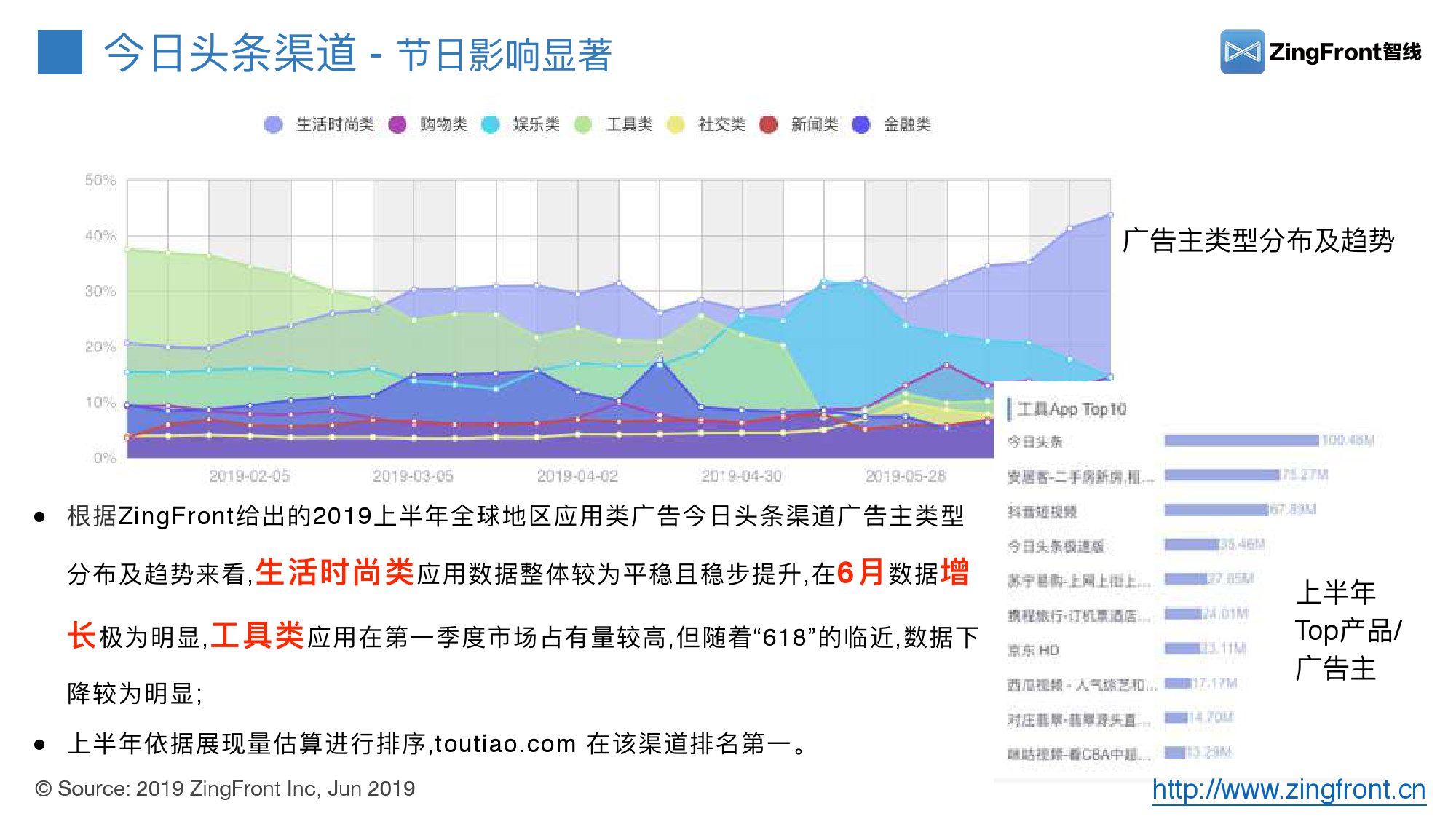
Task: Click the 40% y-axis label
Action: click(100, 235)
